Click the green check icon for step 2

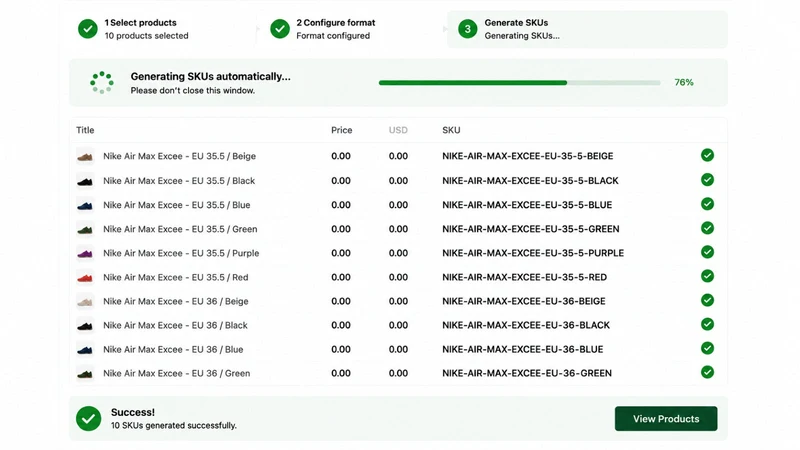(280, 29)
